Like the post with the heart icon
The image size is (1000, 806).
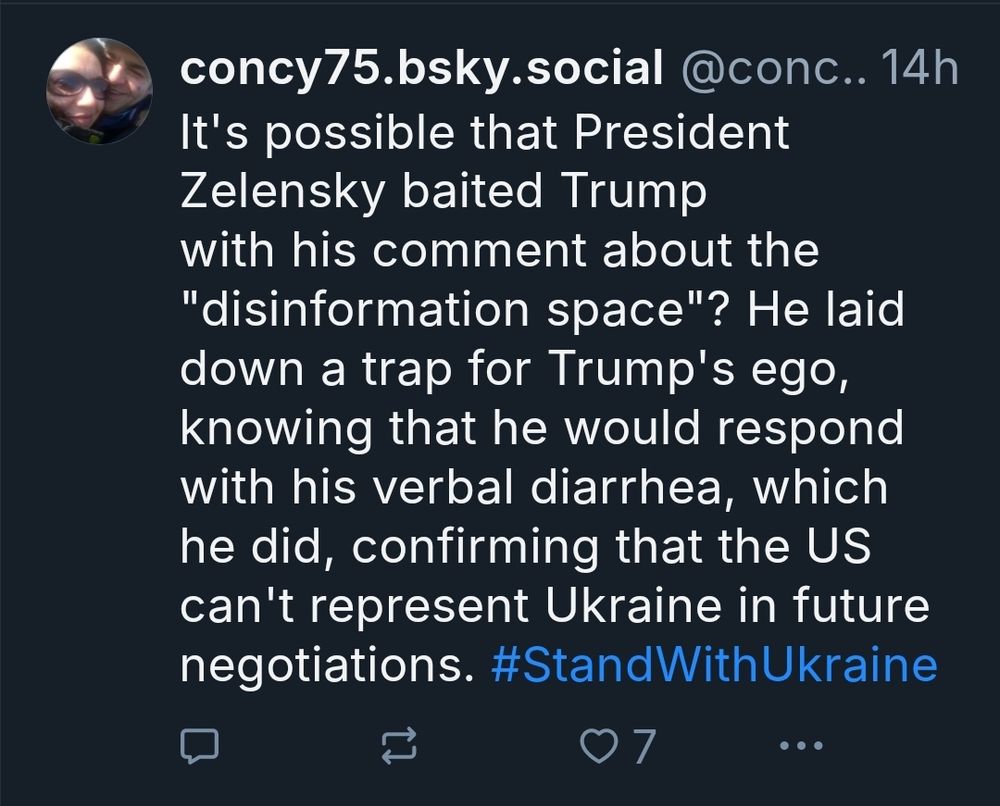597,746
